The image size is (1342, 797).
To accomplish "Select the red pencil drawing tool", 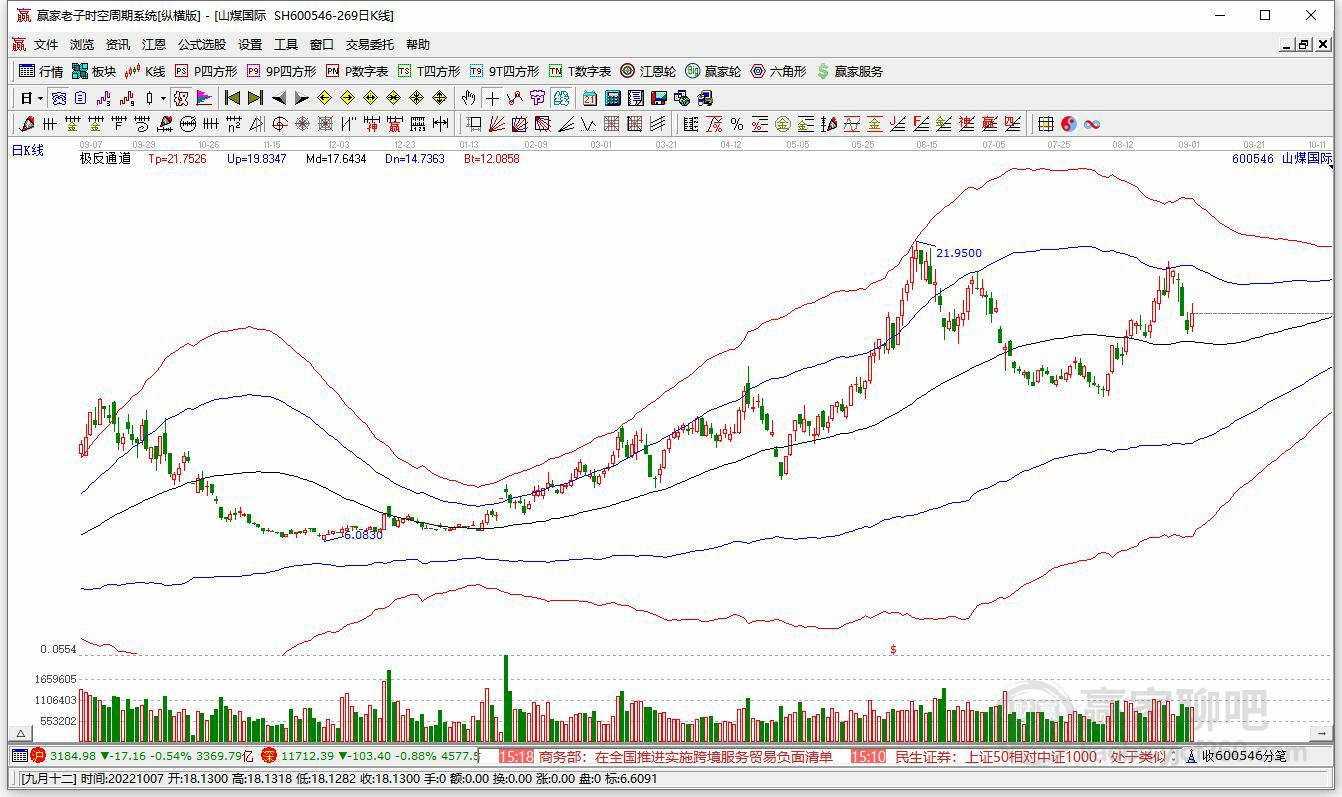I will 26,124.
